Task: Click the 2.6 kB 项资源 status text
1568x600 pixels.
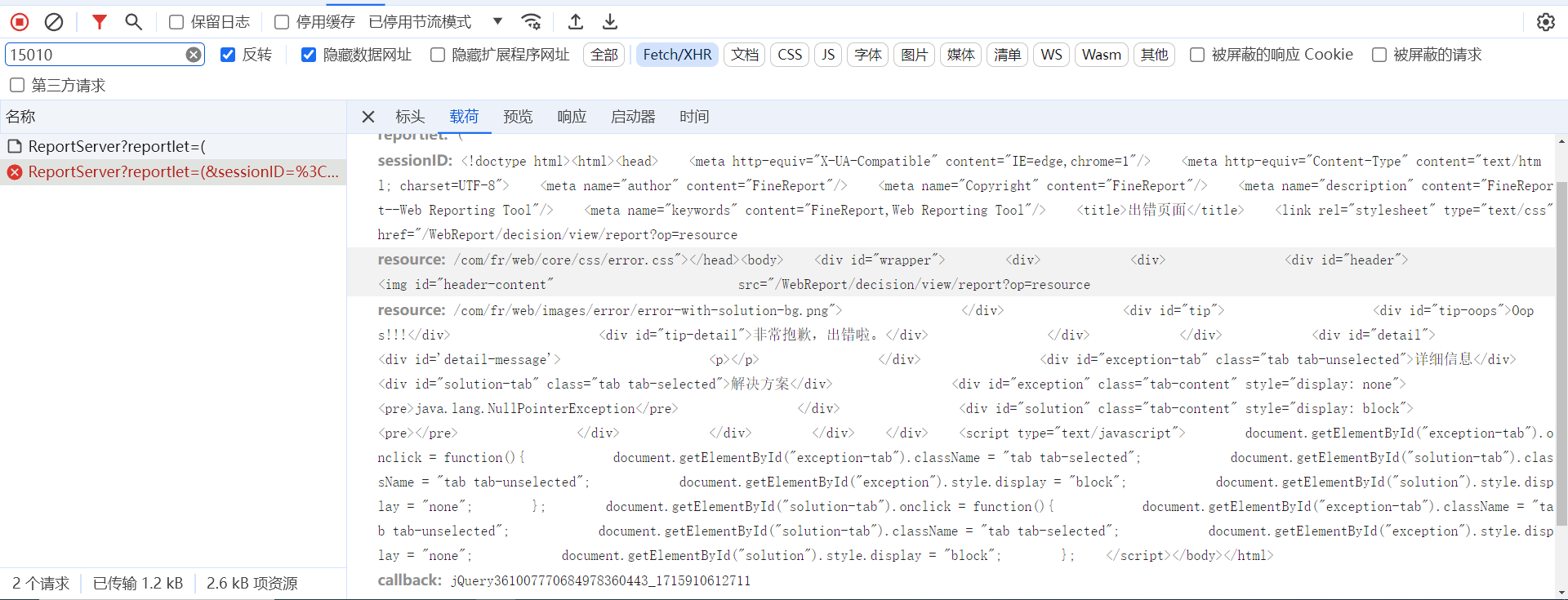Action: (x=252, y=584)
